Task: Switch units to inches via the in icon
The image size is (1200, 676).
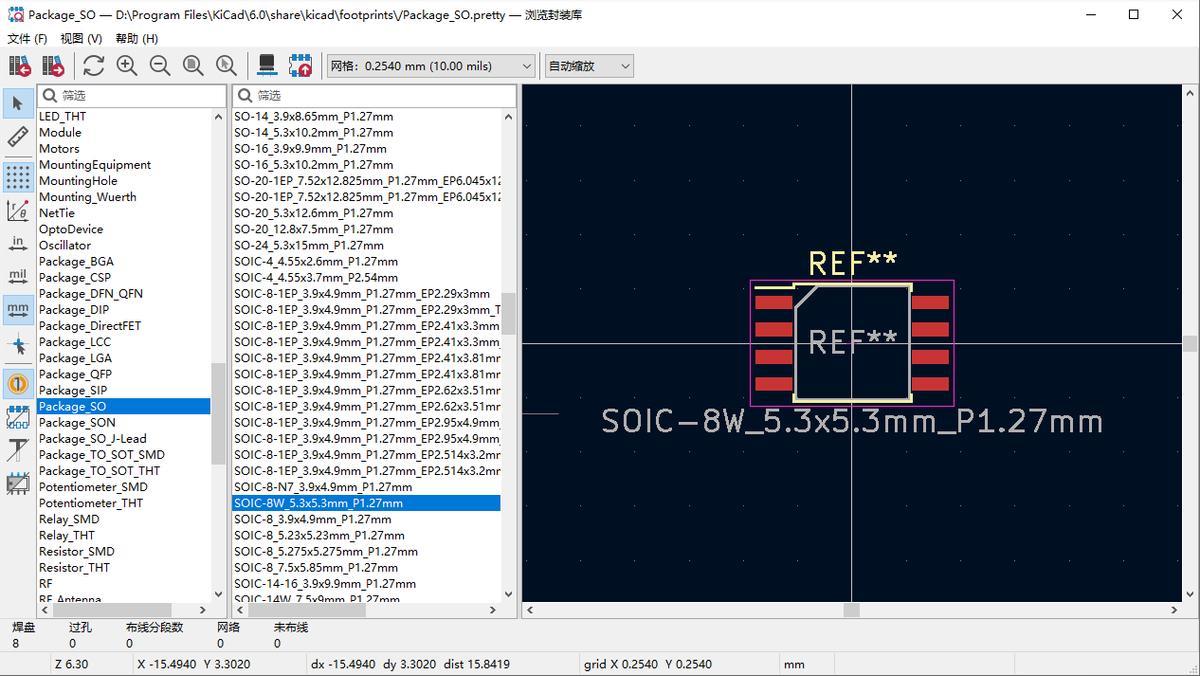Action: tap(18, 243)
